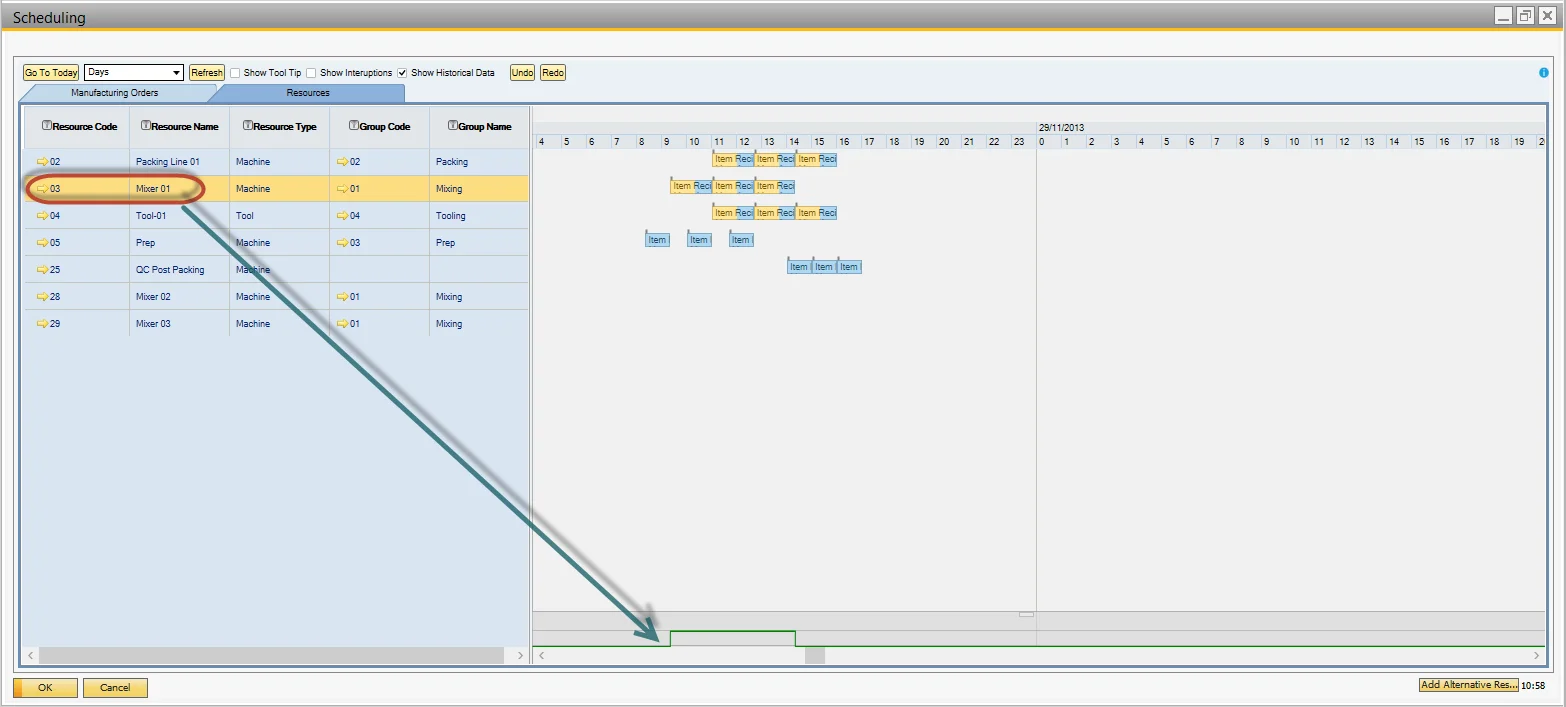Open the Days time-scale dropdown
This screenshot has height=707, width=1566.
[x=176, y=72]
